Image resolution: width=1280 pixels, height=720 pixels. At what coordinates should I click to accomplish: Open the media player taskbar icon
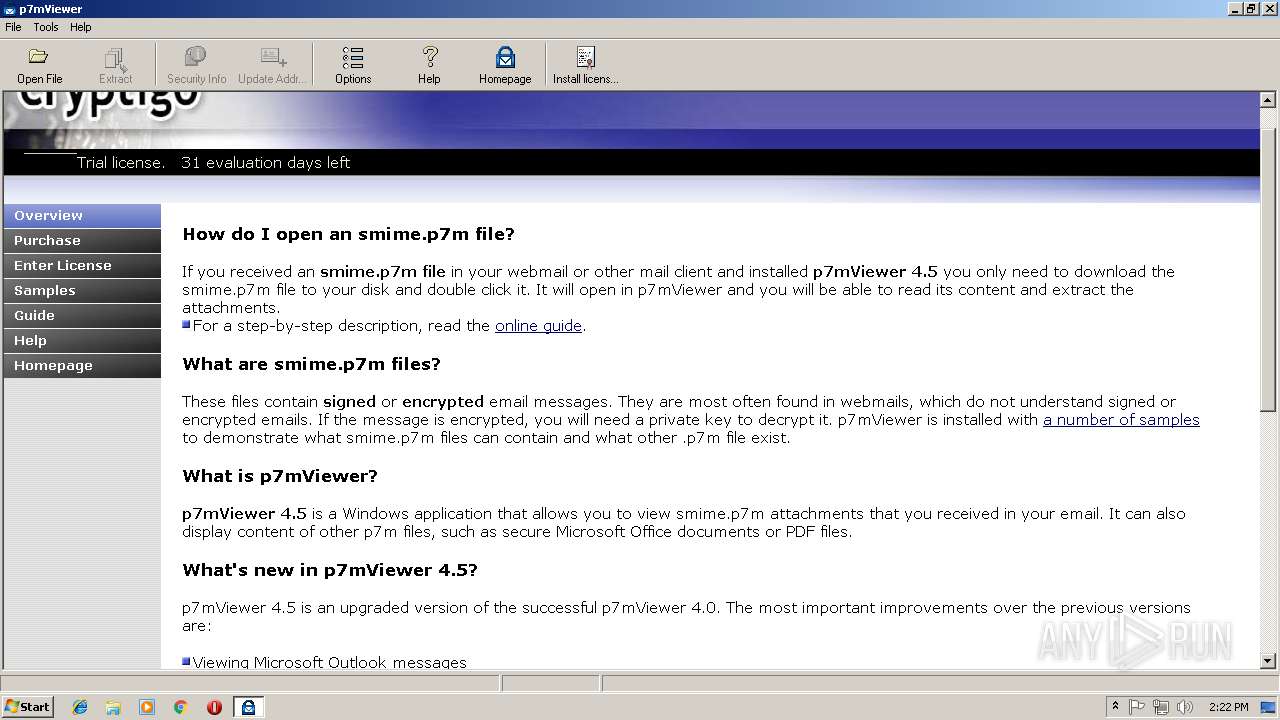(x=147, y=707)
